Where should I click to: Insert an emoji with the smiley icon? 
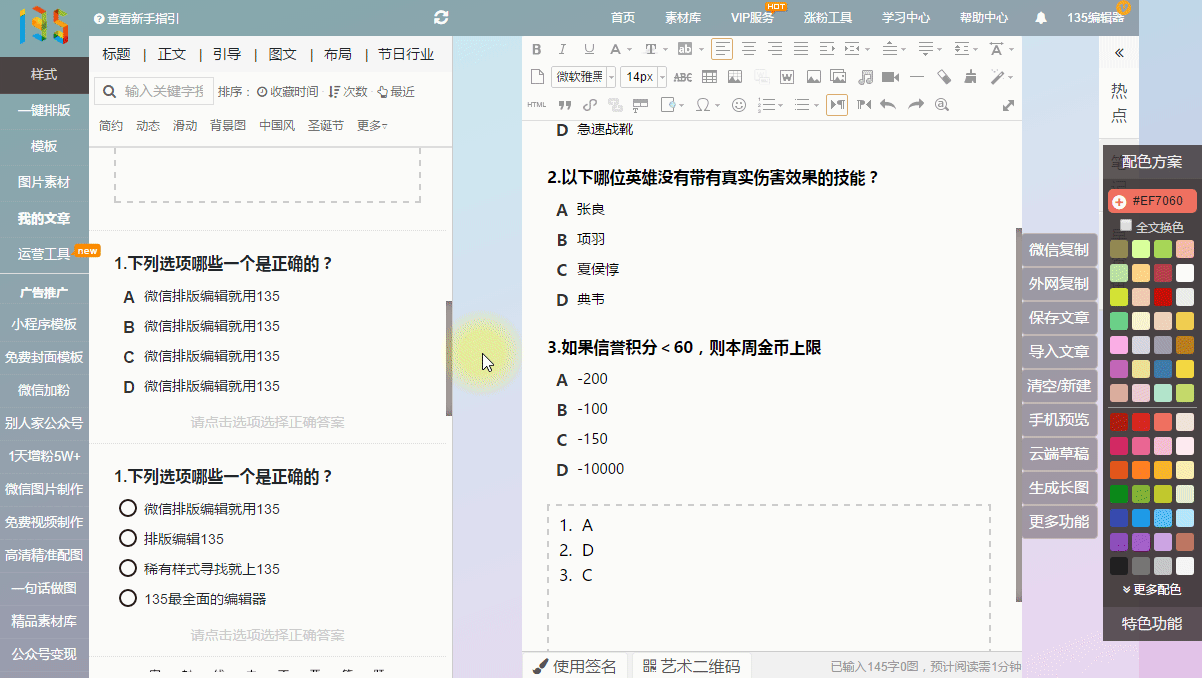[739, 105]
